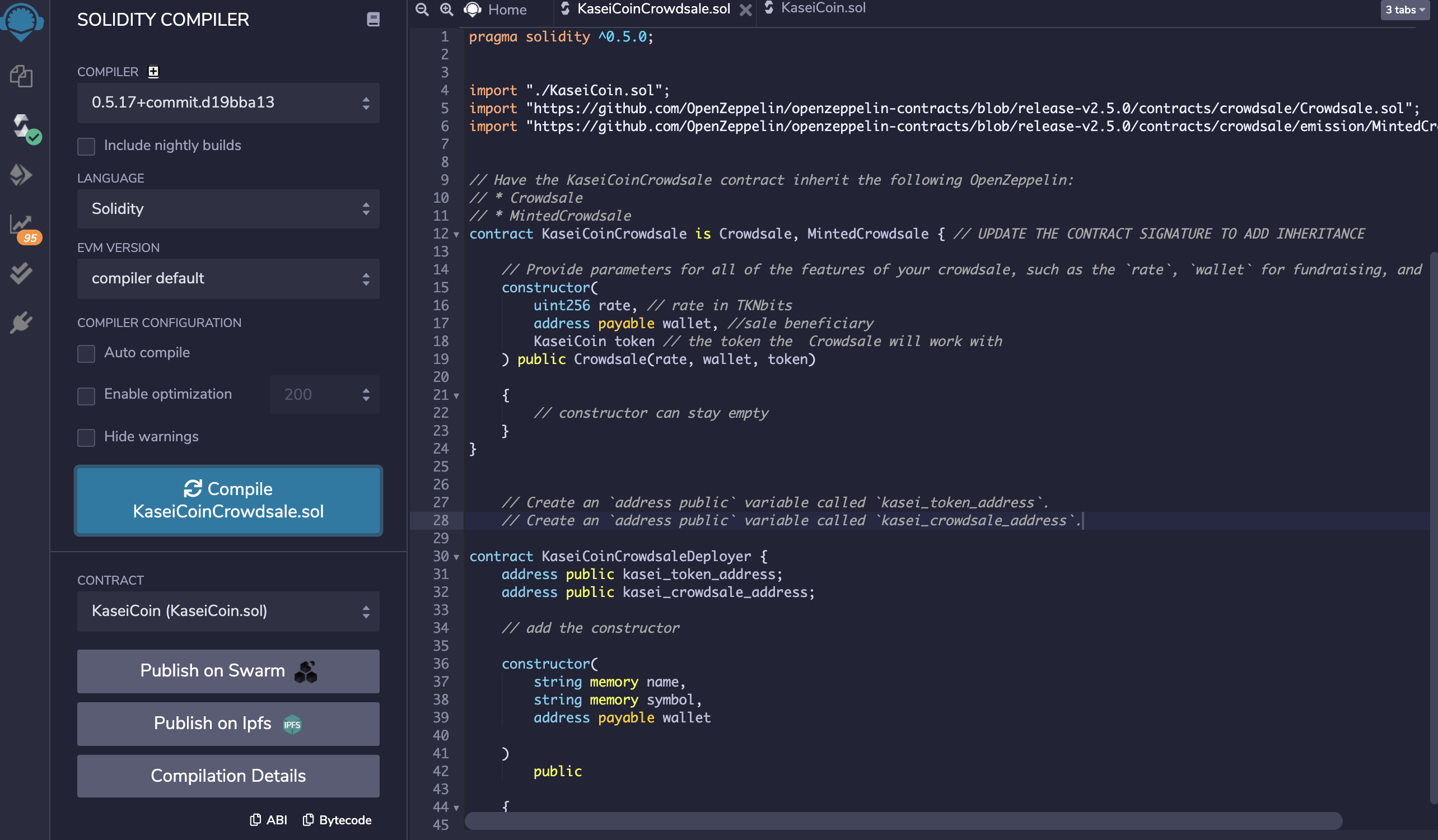Open the EVM Version dropdown

(228, 278)
